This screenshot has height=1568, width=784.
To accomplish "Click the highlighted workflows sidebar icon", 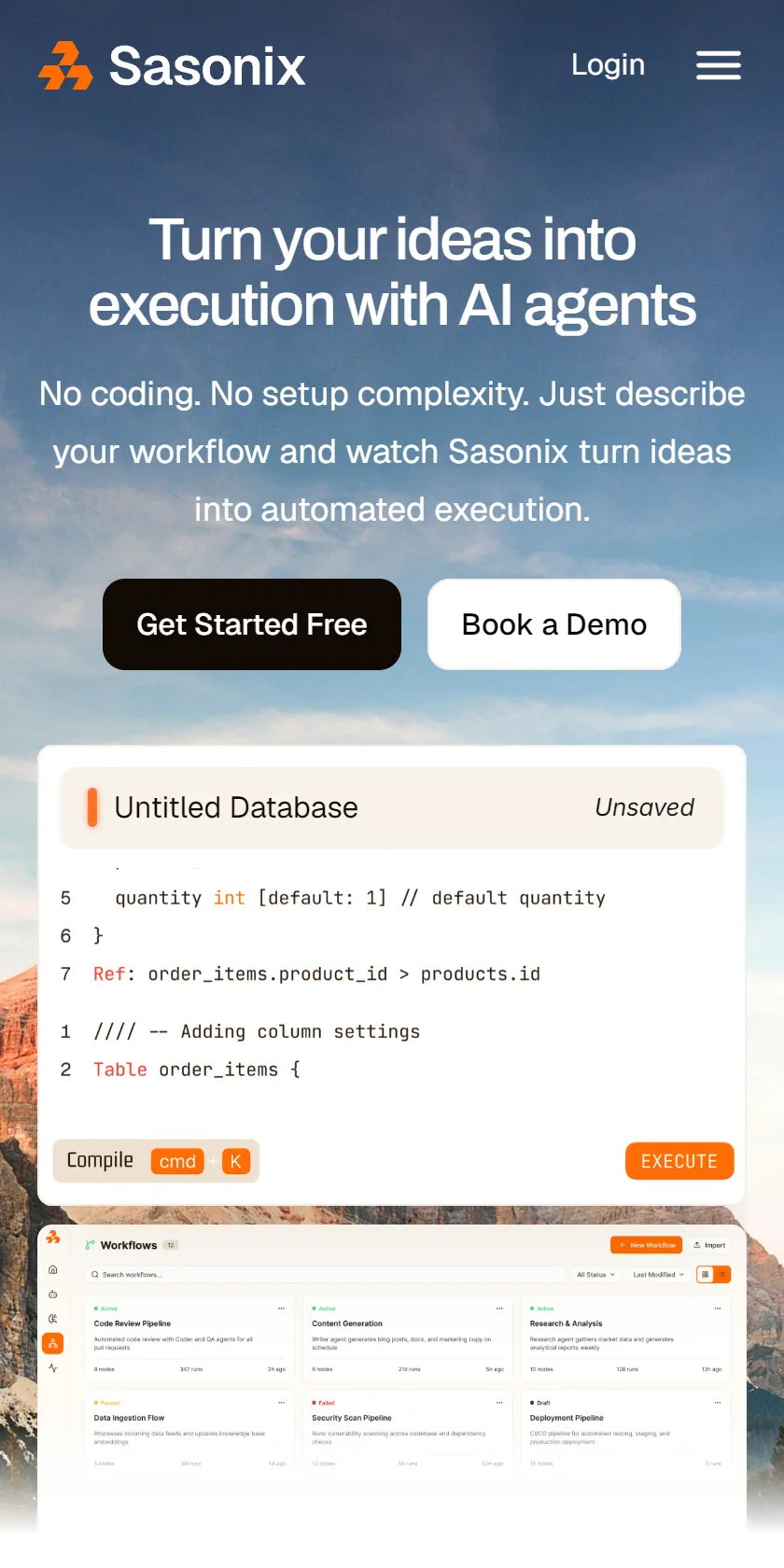I will [53, 1344].
